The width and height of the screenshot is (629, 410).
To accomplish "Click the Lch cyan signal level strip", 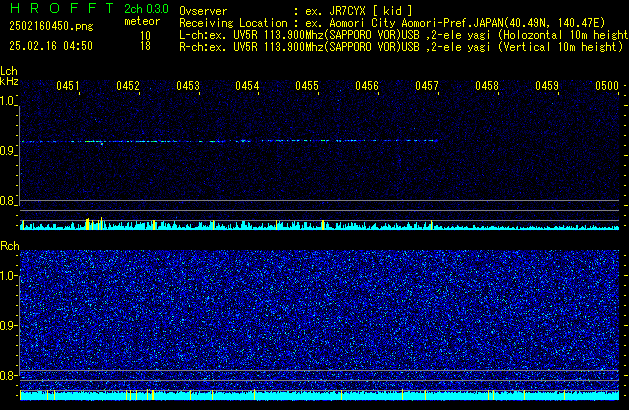I will pyautogui.click(x=320, y=226).
